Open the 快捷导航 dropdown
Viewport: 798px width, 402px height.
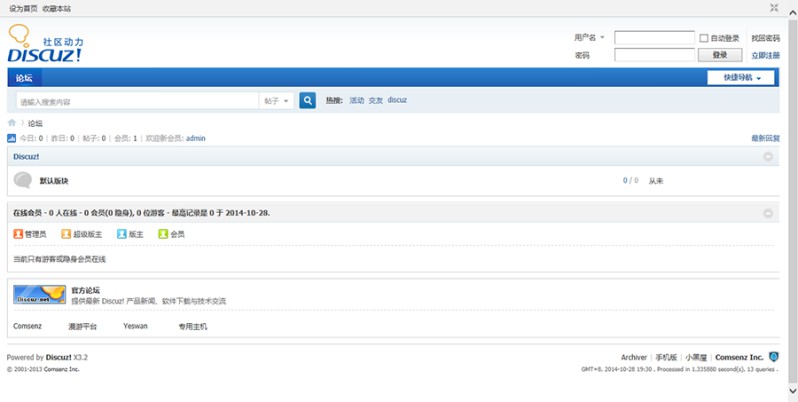tap(741, 78)
